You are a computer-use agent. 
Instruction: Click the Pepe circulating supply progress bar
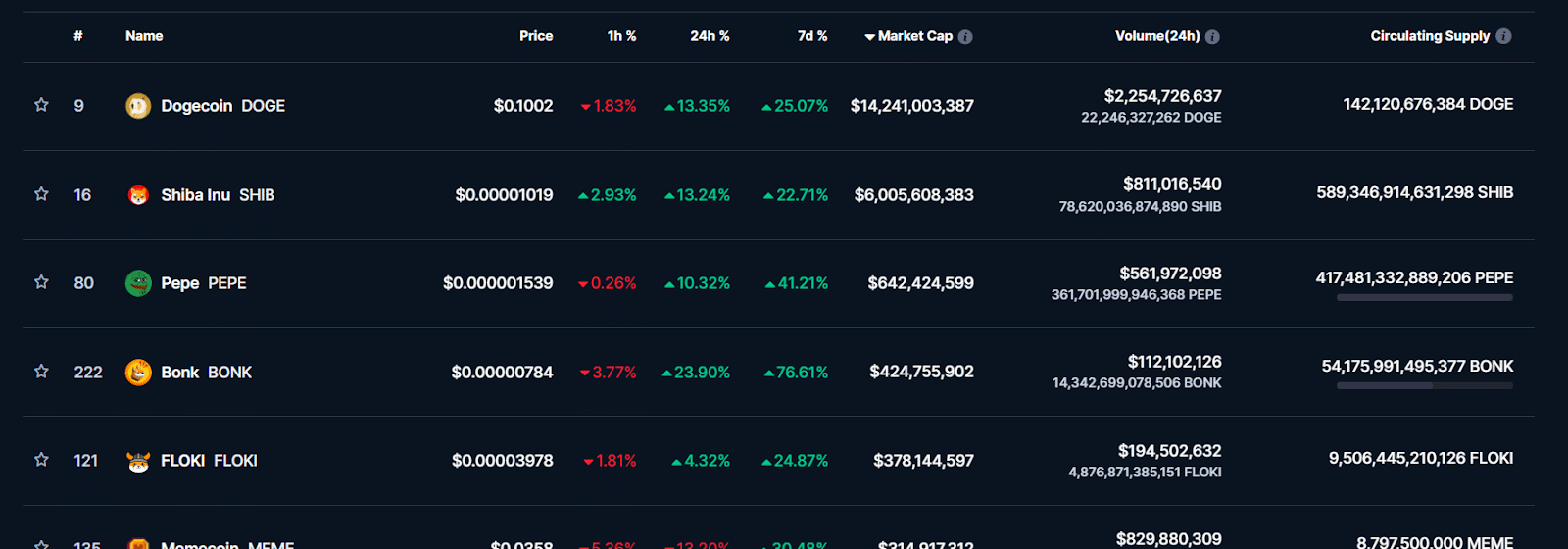[1424, 297]
